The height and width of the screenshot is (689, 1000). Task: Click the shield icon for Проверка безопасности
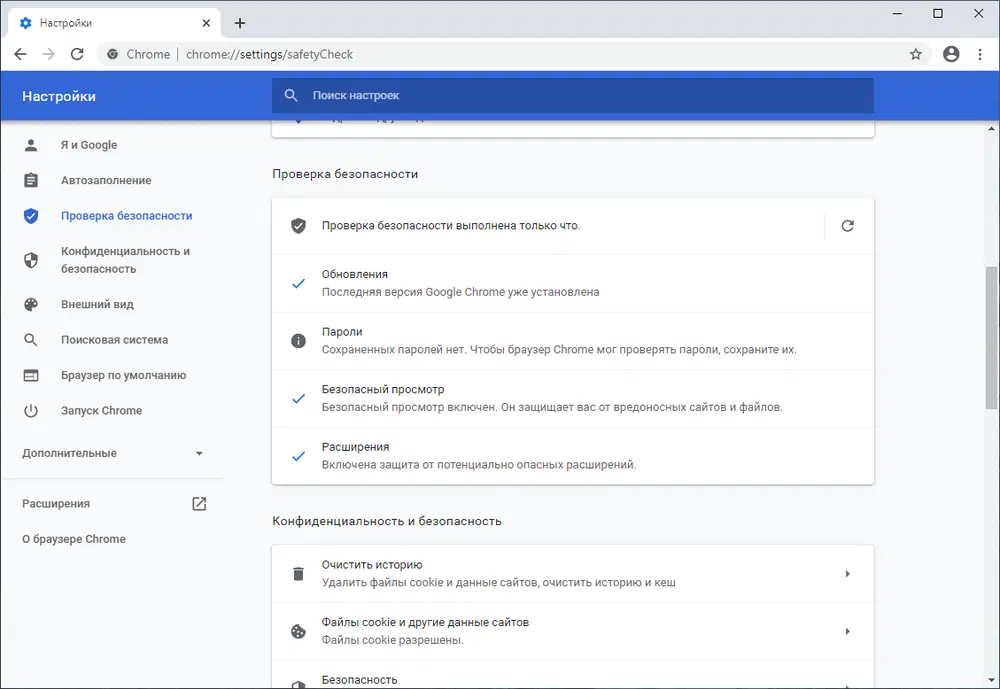pos(28,215)
